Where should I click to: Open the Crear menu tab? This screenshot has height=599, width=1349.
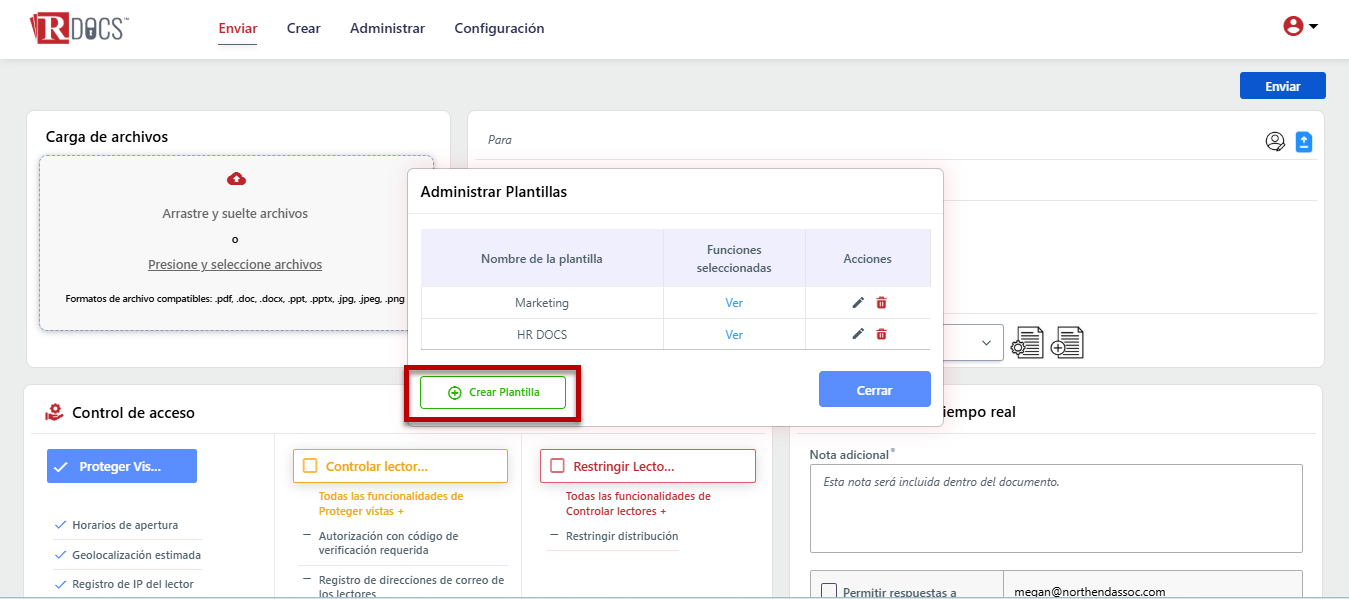coord(303,29)
